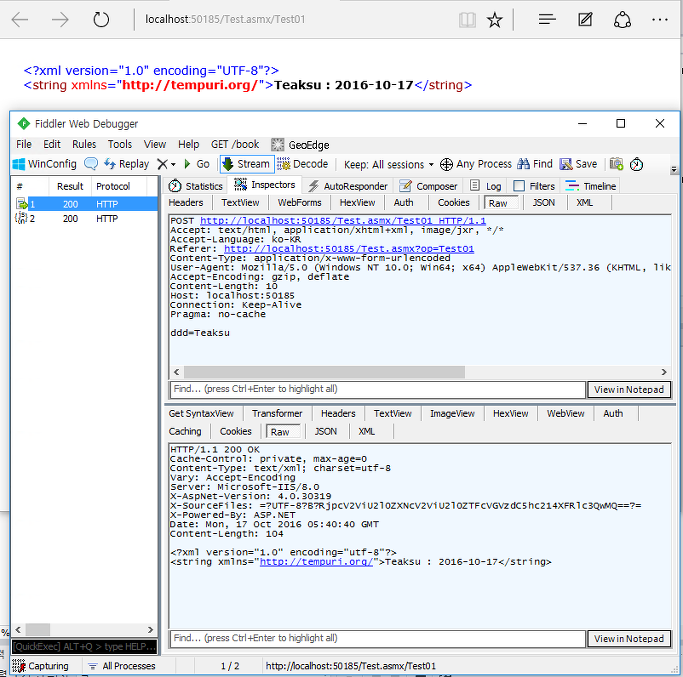Screen dimensions: 683x677
Task: Select the response Transformer tab
Action: click(277, 413)
